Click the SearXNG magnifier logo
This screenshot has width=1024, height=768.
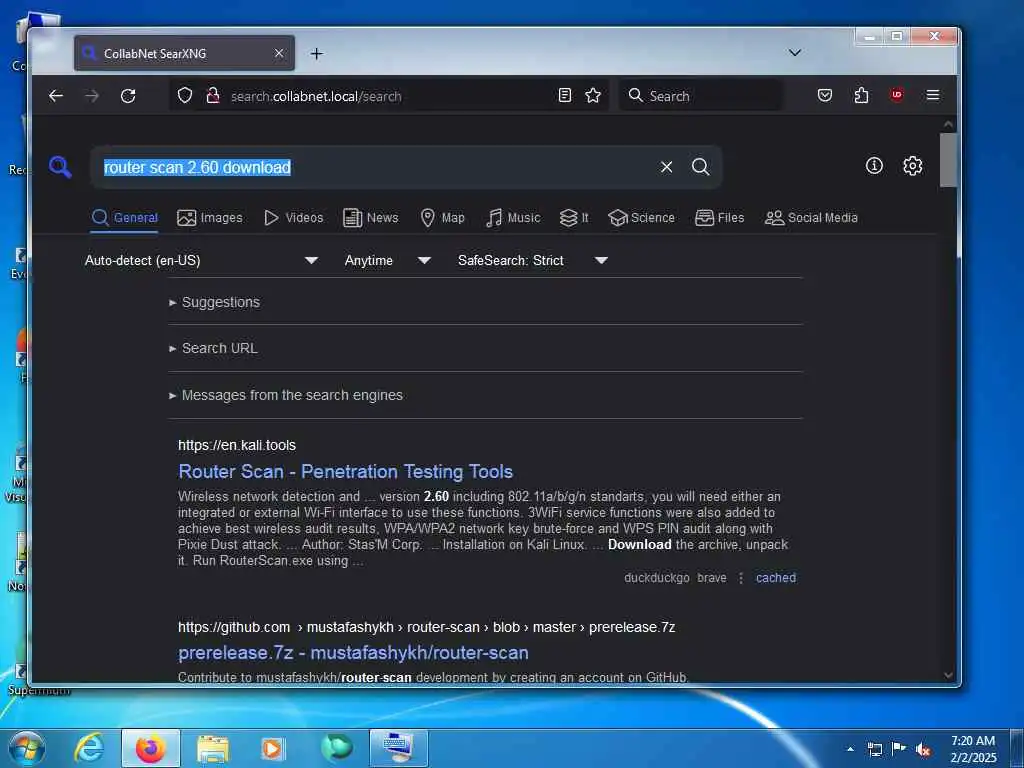point(60,167)
